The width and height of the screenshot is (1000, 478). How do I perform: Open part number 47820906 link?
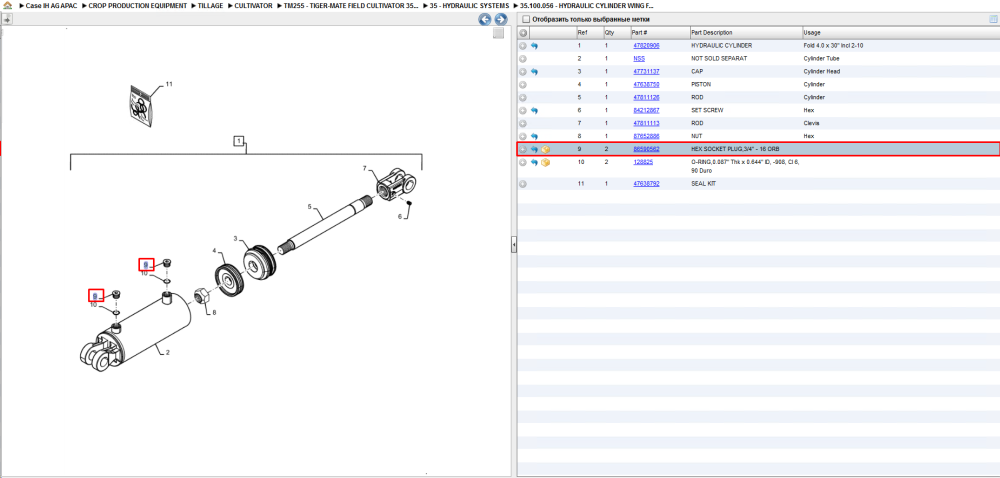coord(646,46)
